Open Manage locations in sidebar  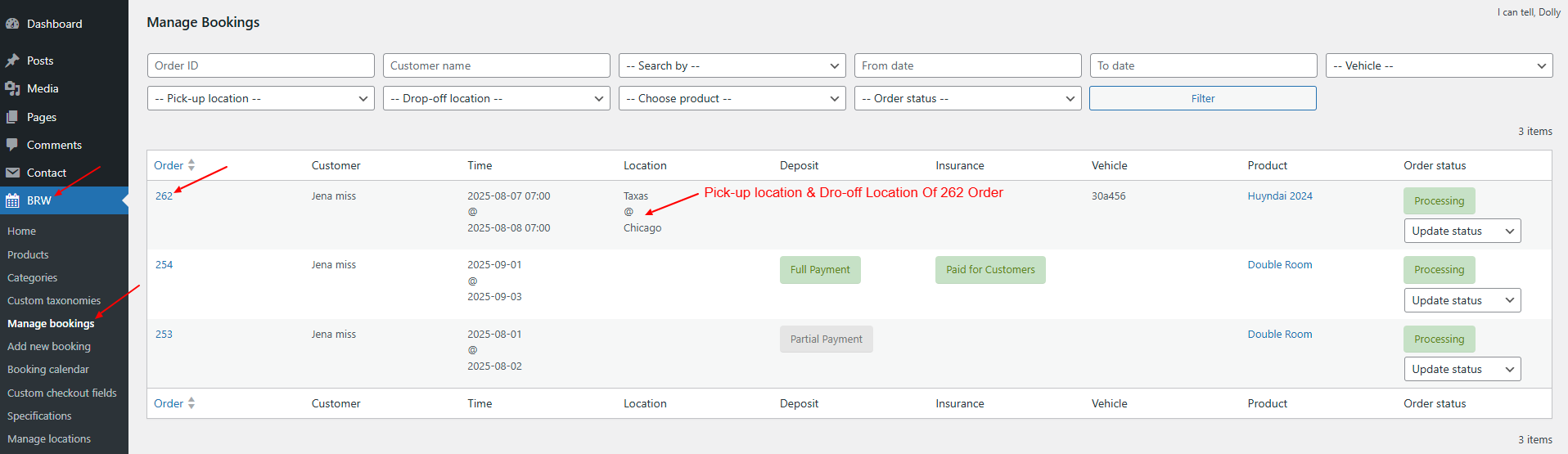[x=49, y=438]
